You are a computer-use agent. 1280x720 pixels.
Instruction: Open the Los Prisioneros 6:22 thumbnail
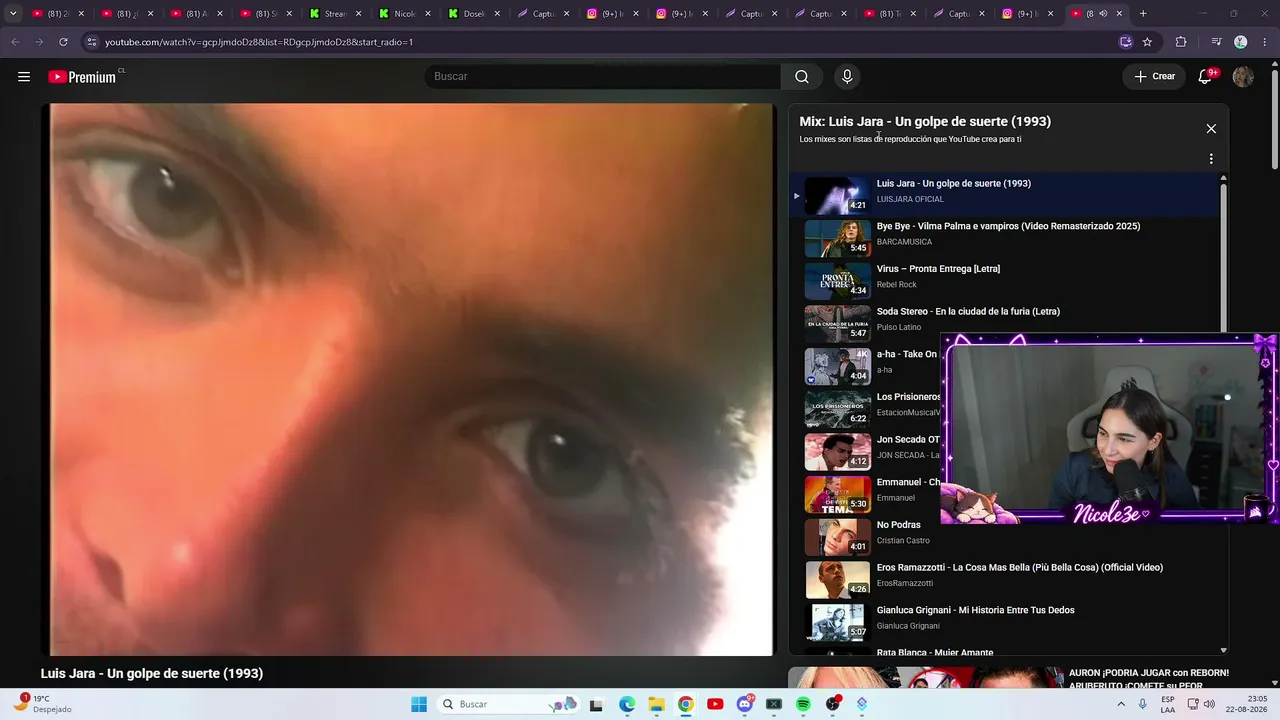[838, 410]
